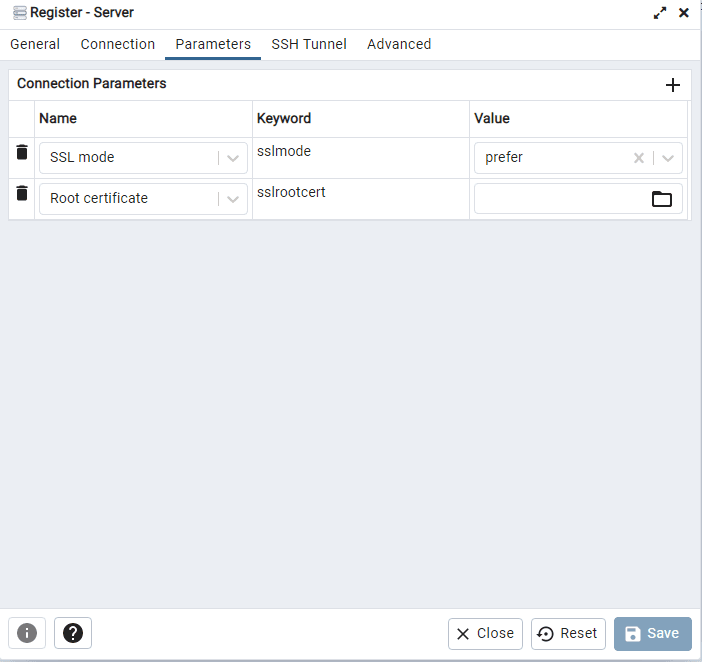Expand the Root certificate name dropdown
This screenshot has height=662, width=702.
coord(233,198)
